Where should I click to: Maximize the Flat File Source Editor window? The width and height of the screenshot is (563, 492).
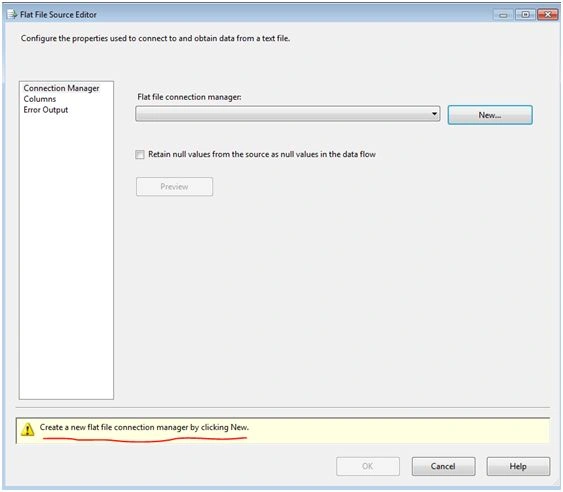pyautogui.click(x=525, y=15)
